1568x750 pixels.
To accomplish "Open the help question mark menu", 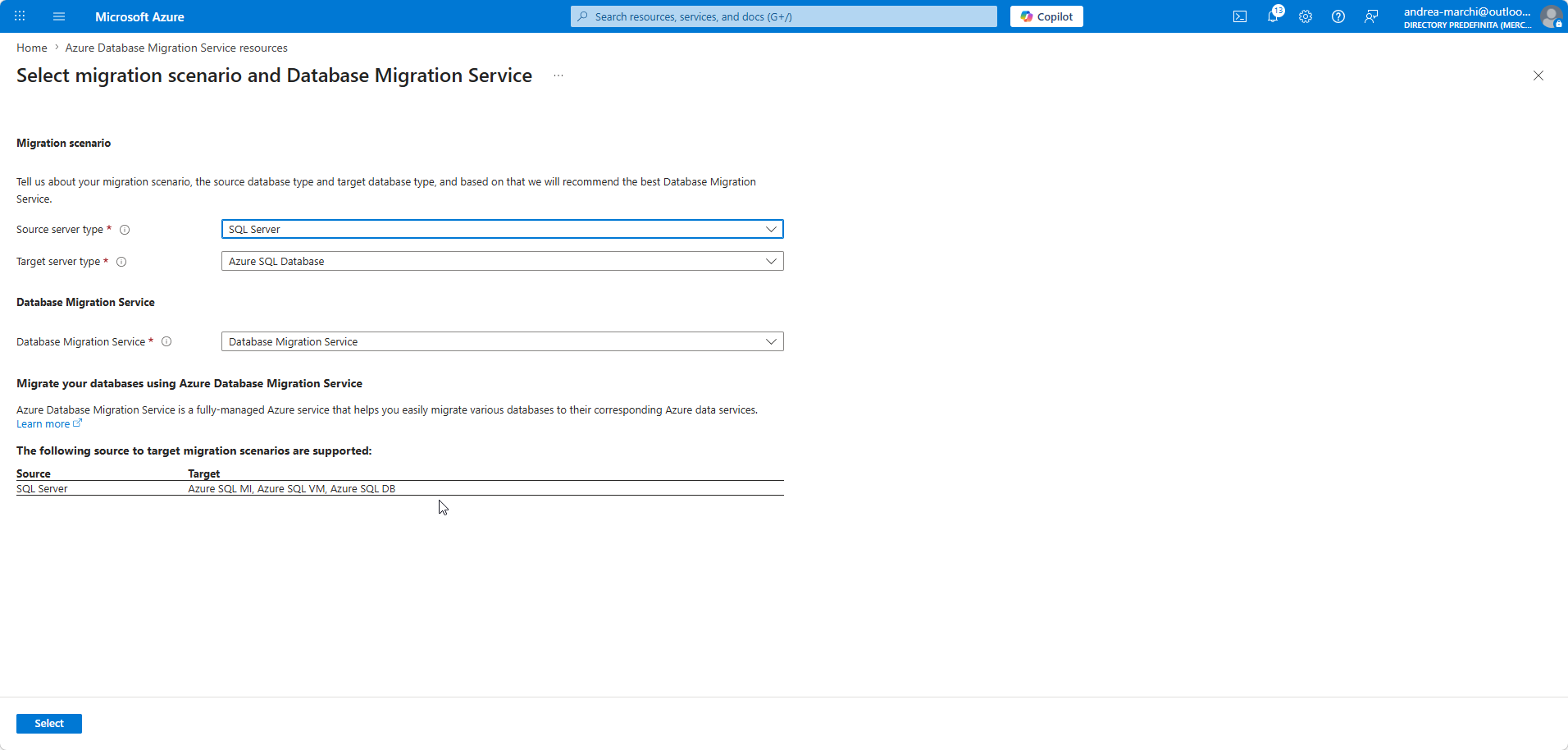I will tap(1338, 16).
